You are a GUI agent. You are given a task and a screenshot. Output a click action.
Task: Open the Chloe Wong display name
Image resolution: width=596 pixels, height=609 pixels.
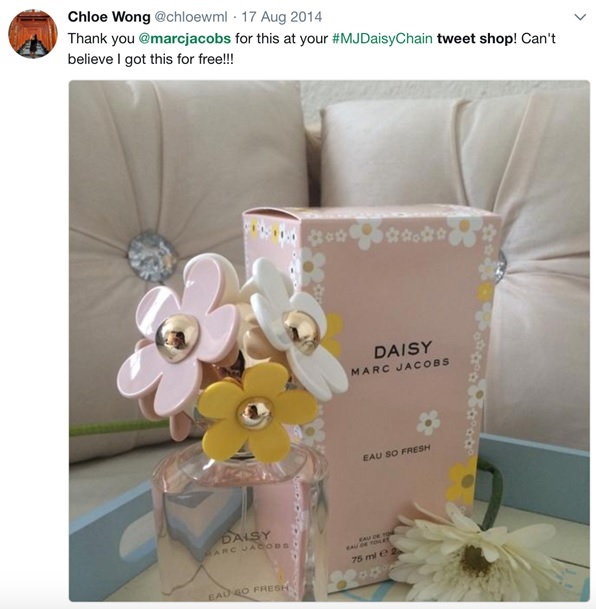(109, 17)
